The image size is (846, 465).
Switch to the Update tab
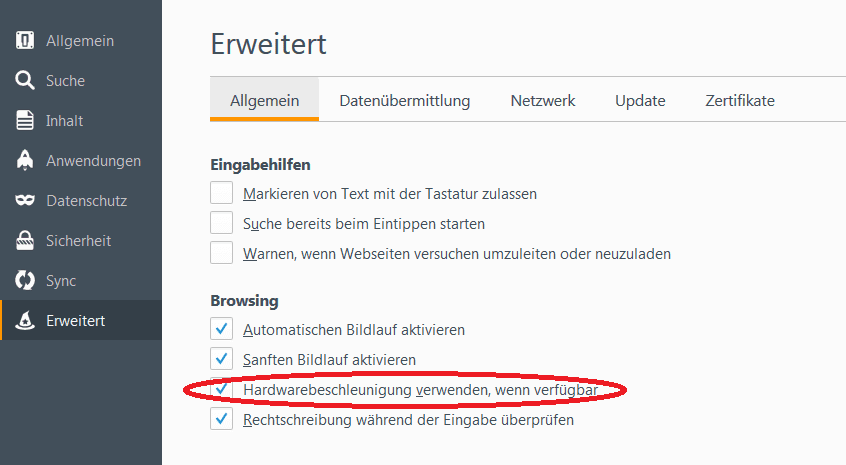point(640,100)
